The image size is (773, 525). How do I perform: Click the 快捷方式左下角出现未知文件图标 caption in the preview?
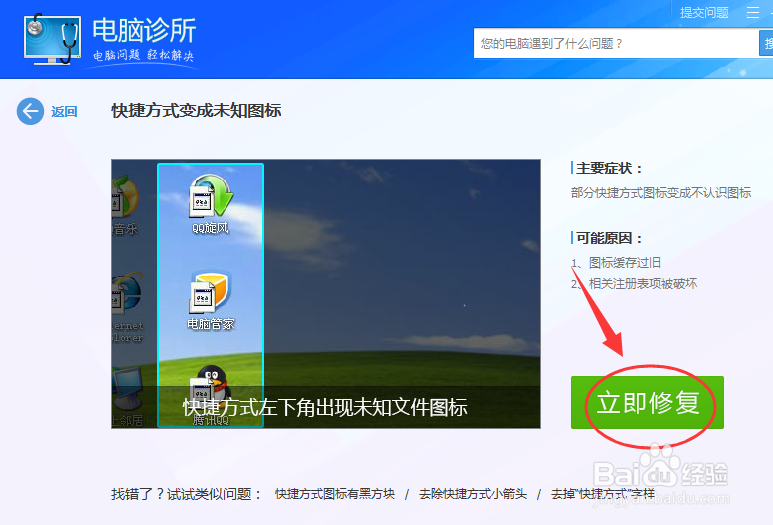coord(325,407)
